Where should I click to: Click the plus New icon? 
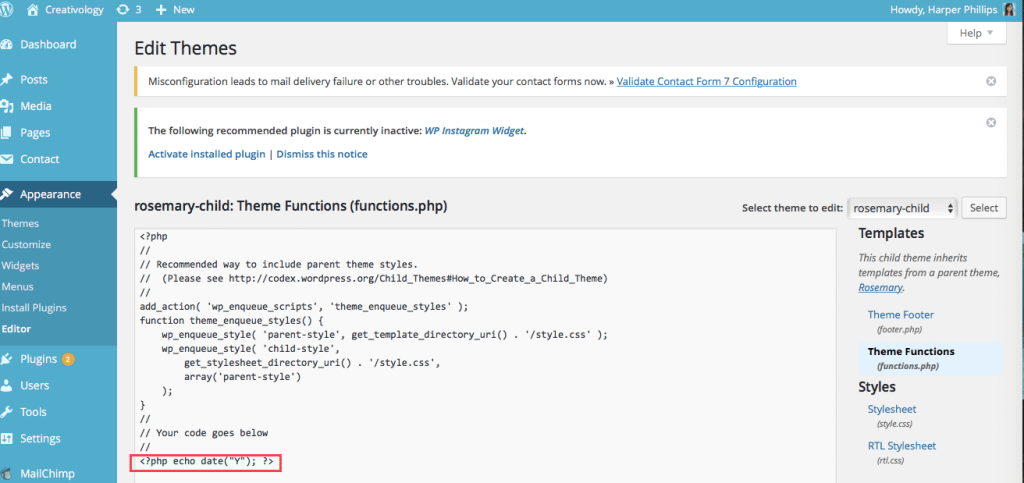coord(161,10)
